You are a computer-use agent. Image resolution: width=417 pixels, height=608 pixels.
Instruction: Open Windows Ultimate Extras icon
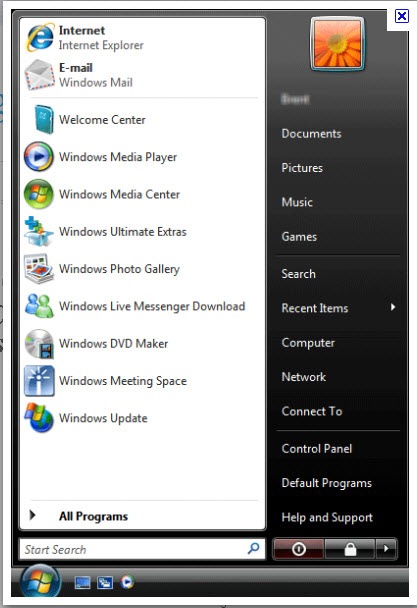click(x=39, y=231)
